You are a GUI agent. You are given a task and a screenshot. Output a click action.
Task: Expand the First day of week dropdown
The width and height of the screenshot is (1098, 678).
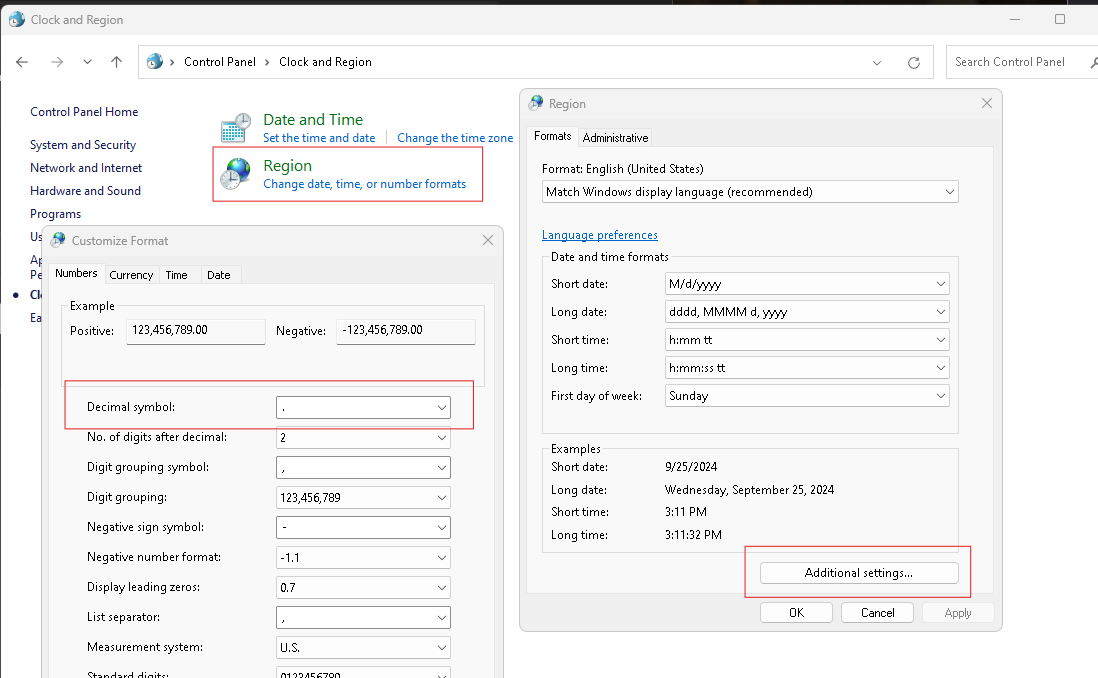807,396
